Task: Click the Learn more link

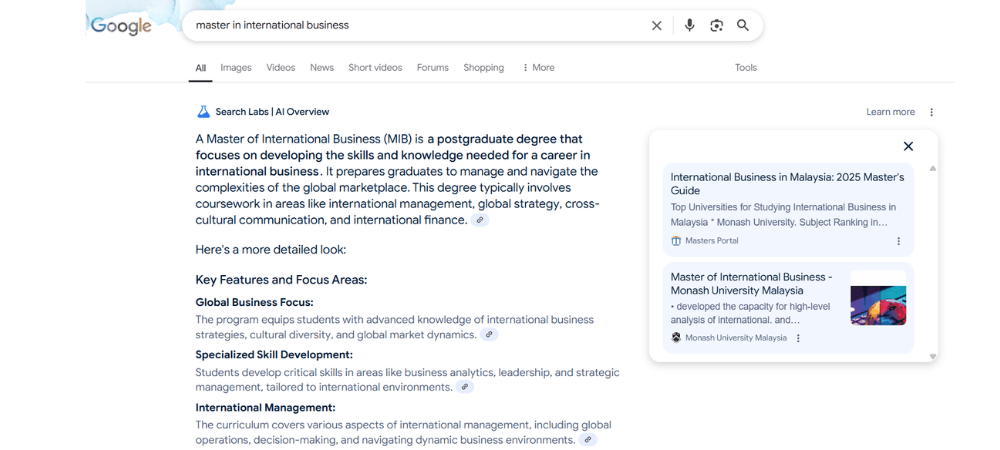Action: (890, 112)
